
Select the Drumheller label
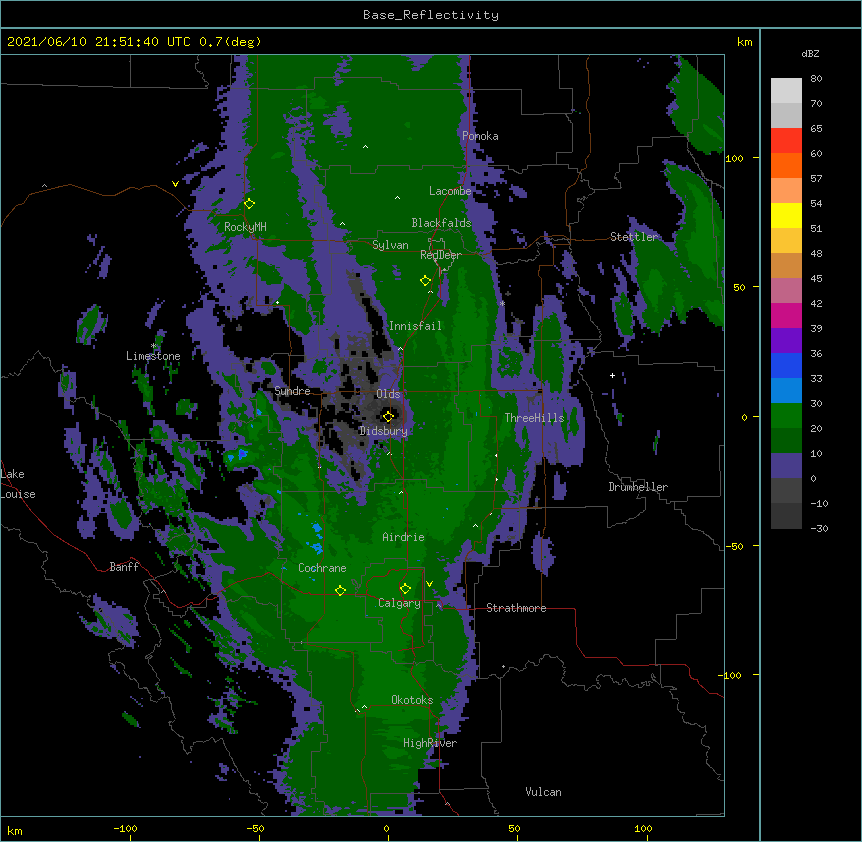638,487
